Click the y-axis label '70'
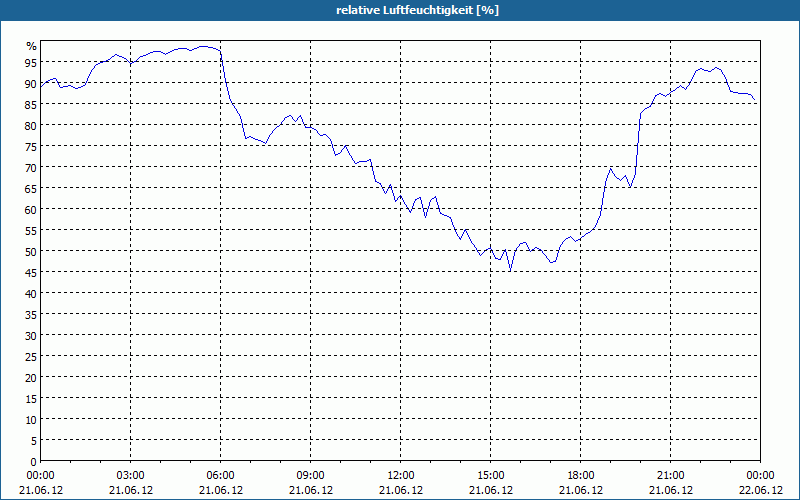Viewport: 800px width, 500px height. (32, 167)
